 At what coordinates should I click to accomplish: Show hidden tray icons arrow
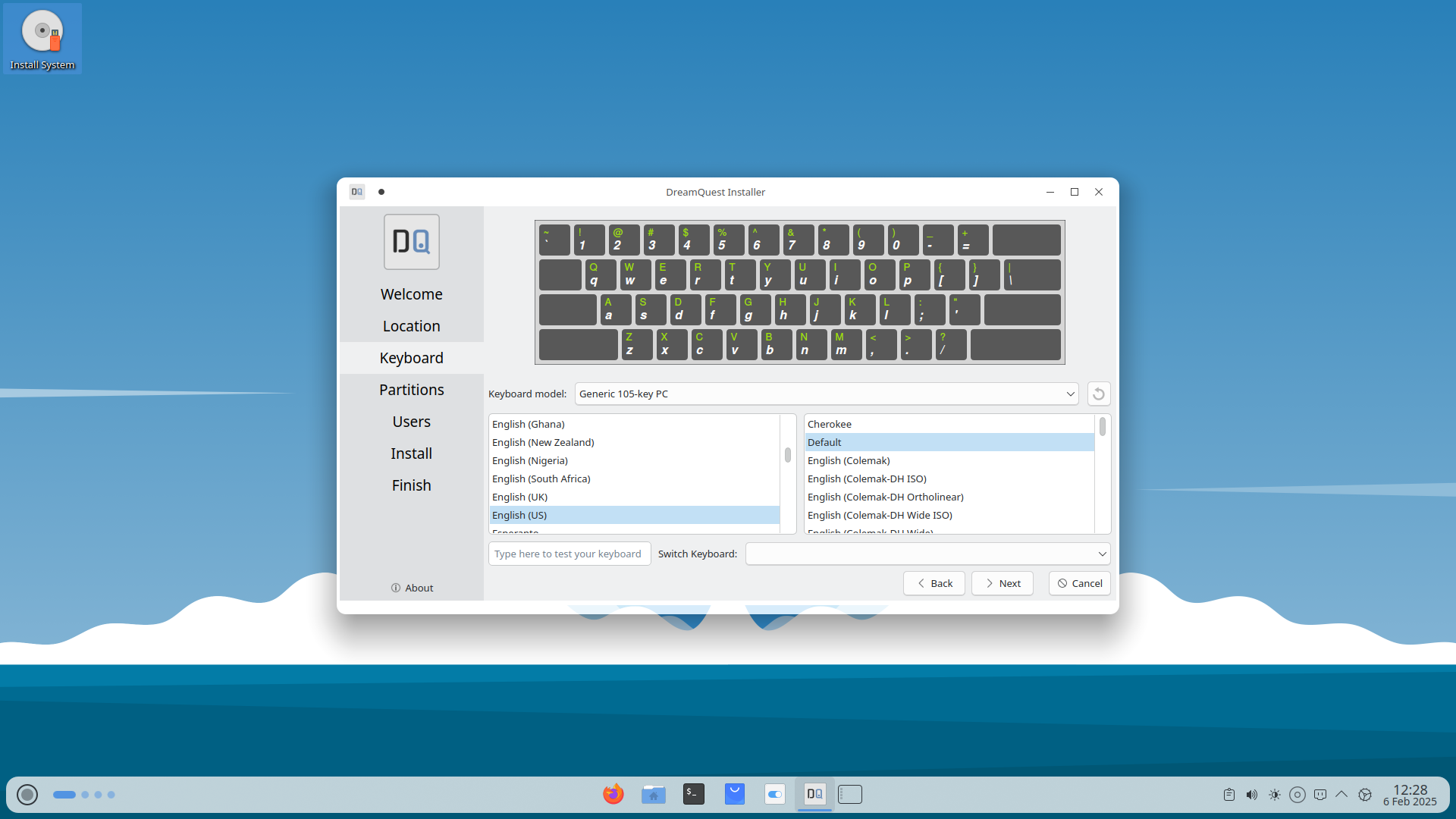[x=1341, y=795]
